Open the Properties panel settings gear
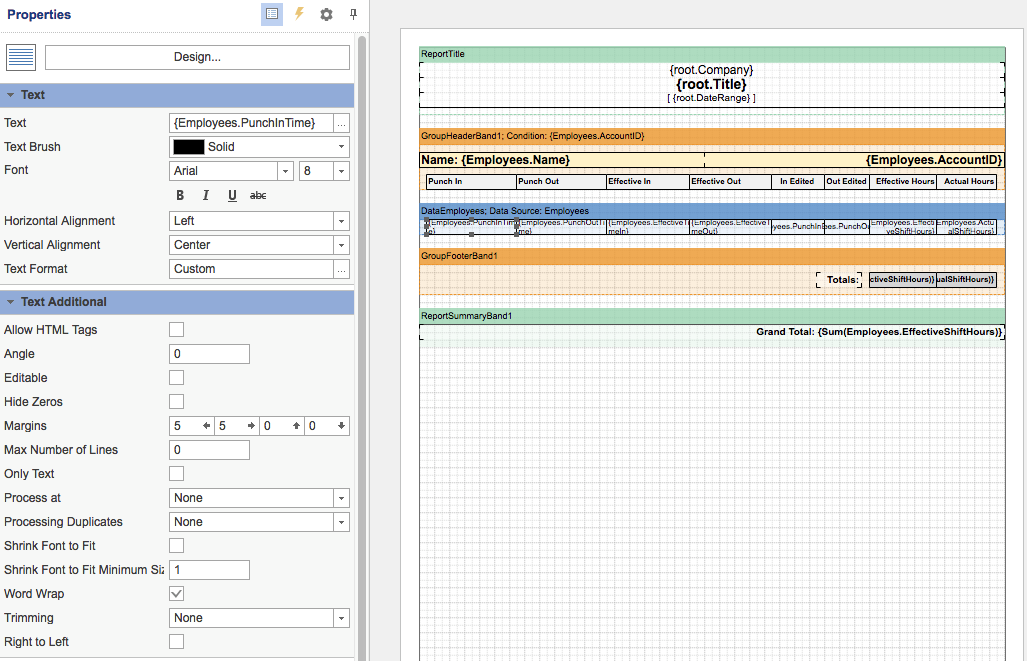Screen dimensions: 1027x661 coord(327,14)
